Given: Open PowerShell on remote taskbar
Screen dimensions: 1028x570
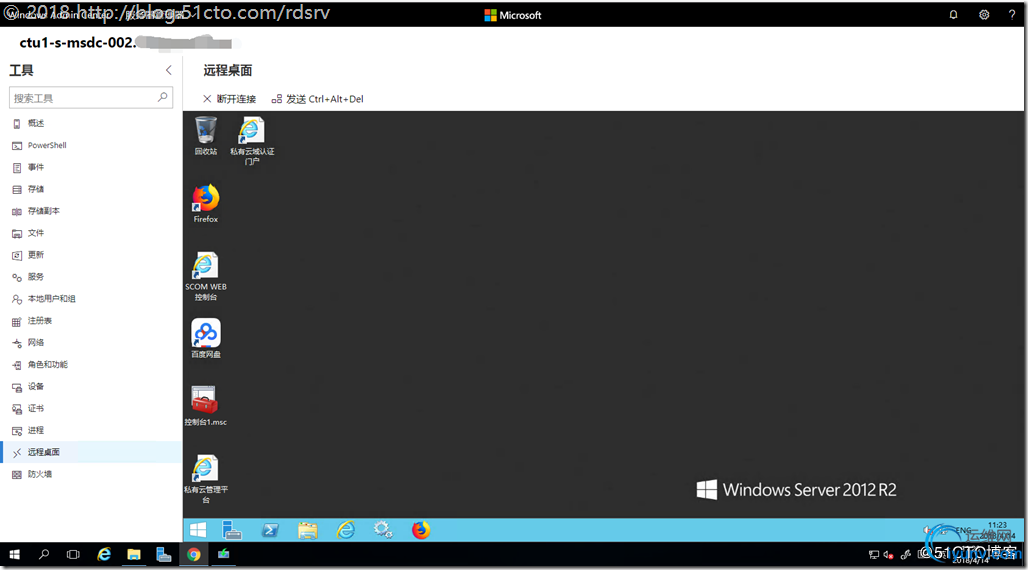Looking at the screenshot, I should point(269,530).
